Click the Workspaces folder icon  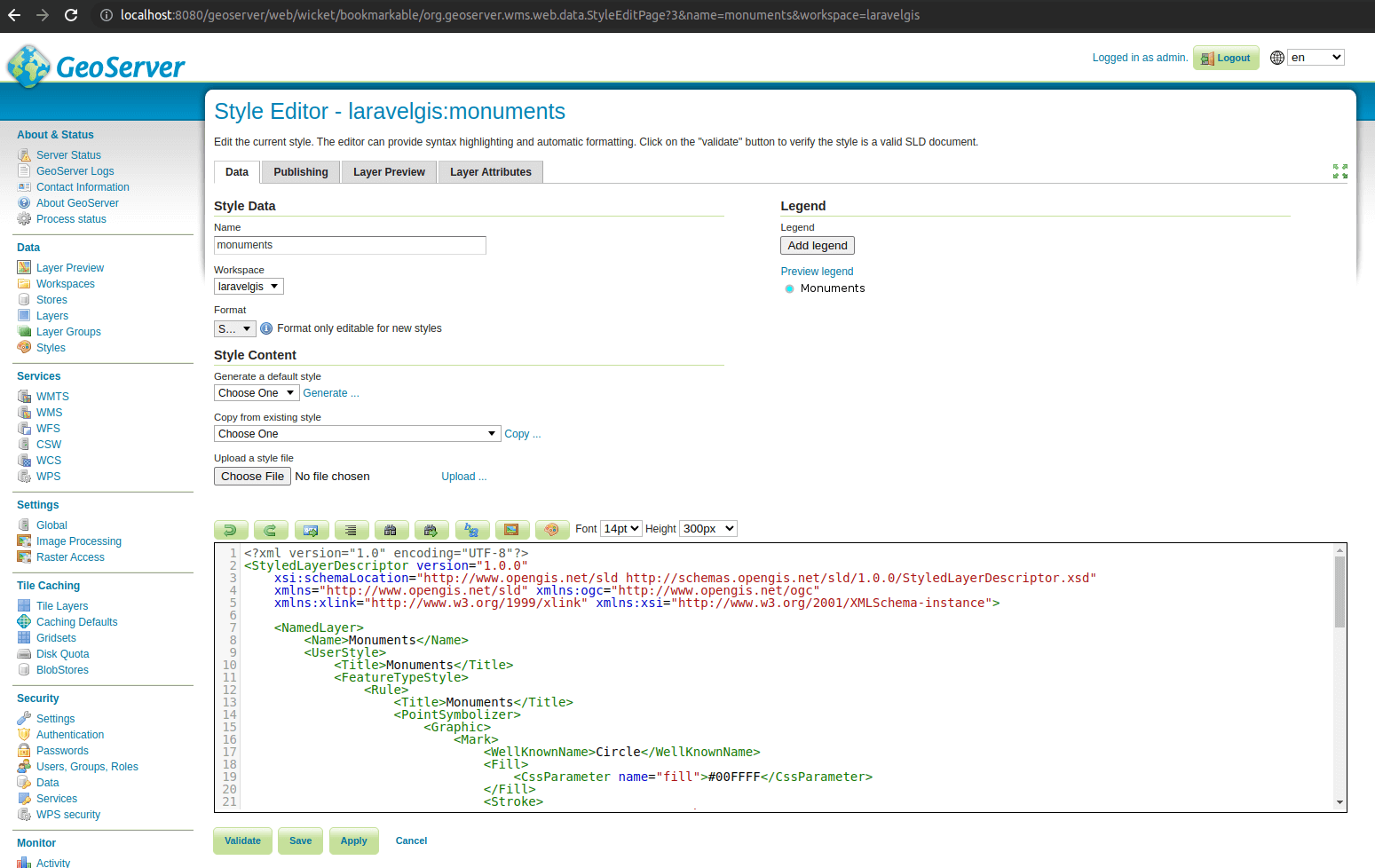coord(24,284)
